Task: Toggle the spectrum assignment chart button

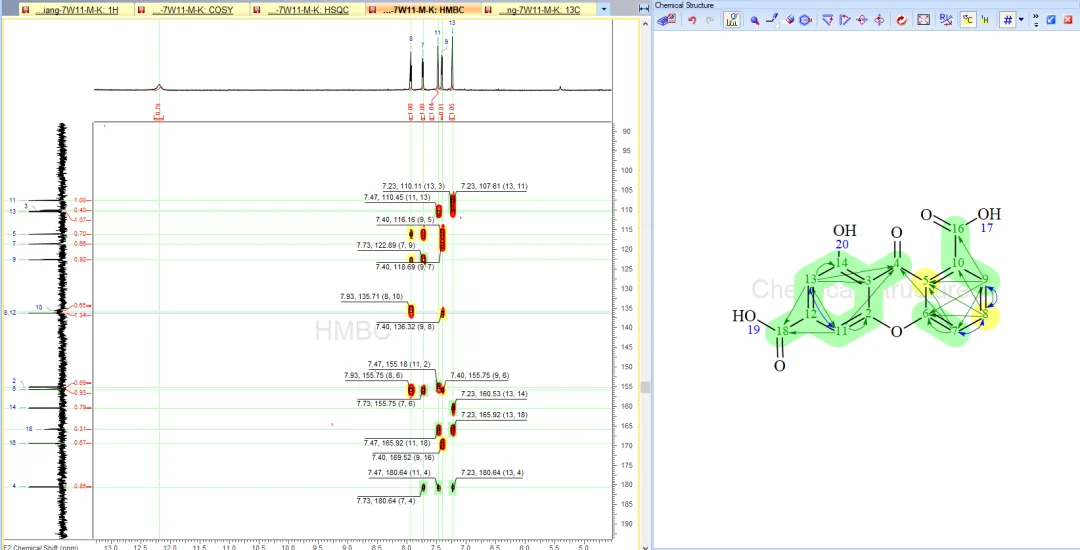Action: pyautogui.click(x=731, y=20)
